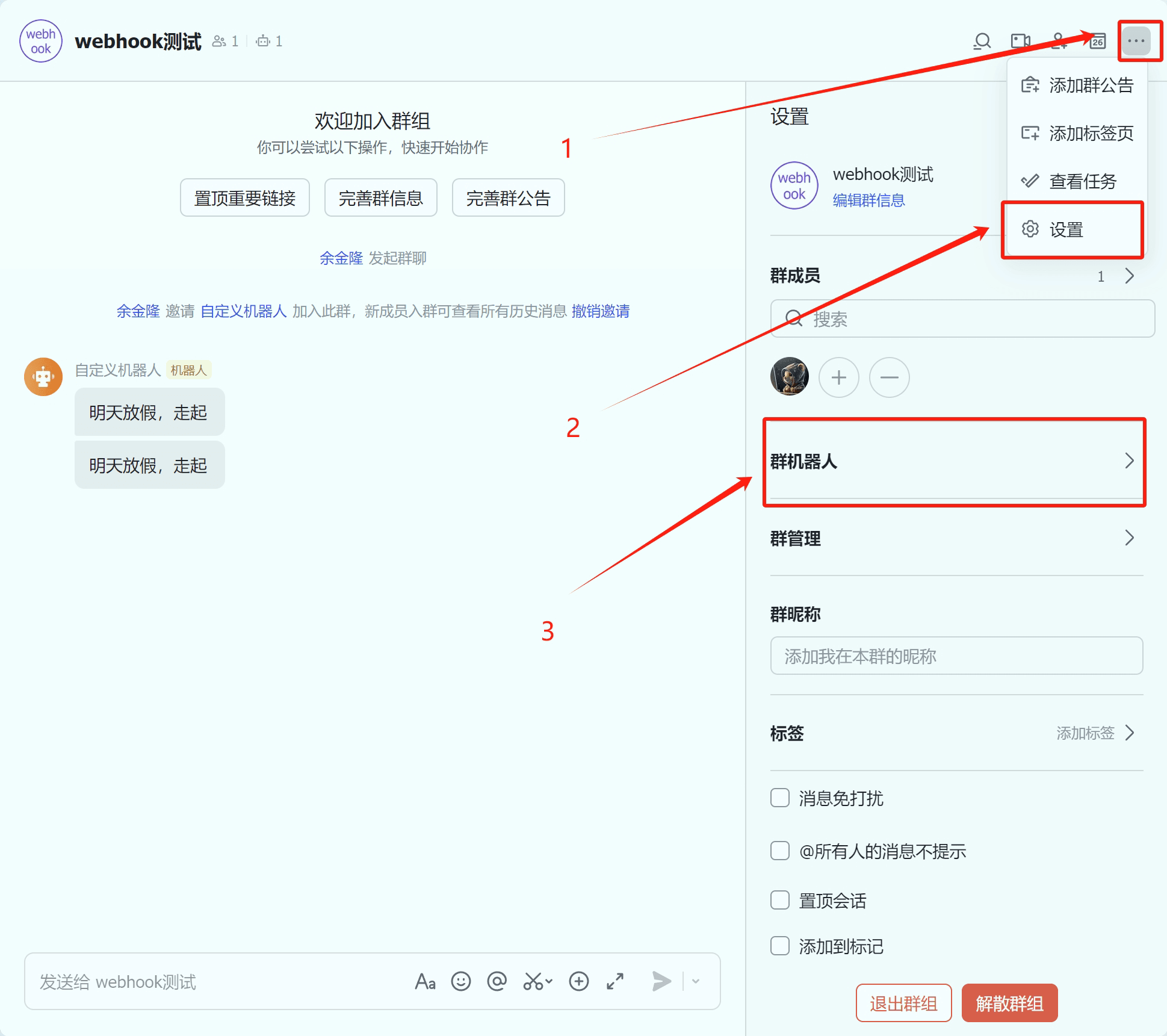Open the calendar icon in the header
1167x1036 pixels.
pyautogui.click(x=1098, y=41)
